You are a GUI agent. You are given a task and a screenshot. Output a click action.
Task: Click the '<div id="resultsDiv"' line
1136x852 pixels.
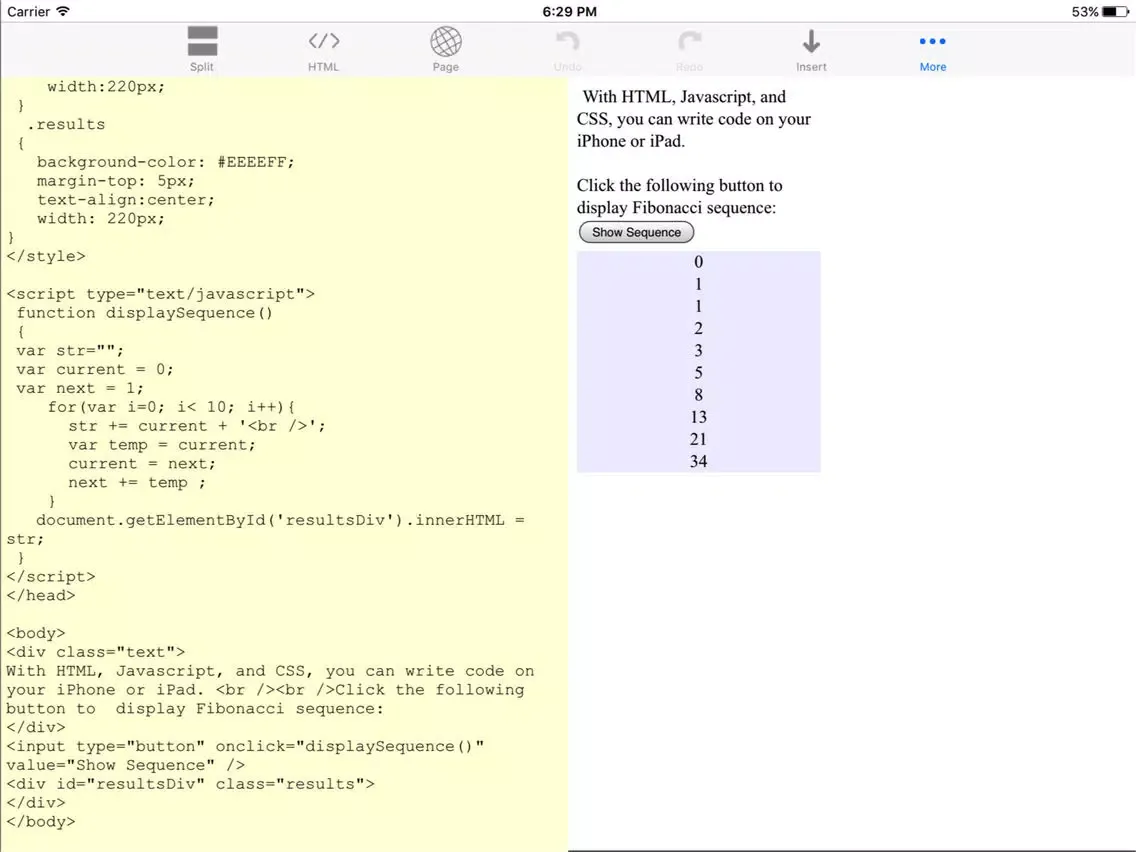(x=191, y=784)
